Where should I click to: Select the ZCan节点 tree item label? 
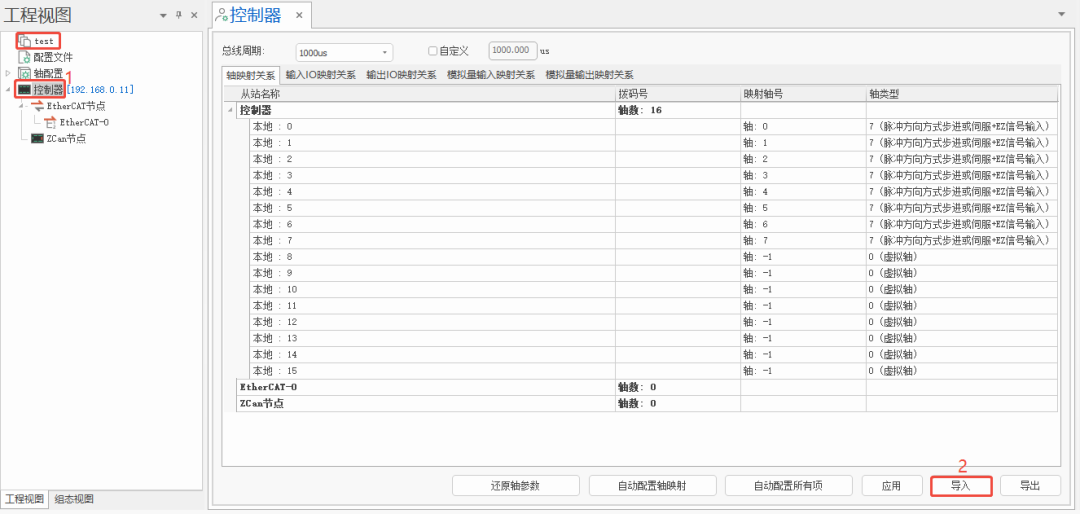[x=66, y=138]
